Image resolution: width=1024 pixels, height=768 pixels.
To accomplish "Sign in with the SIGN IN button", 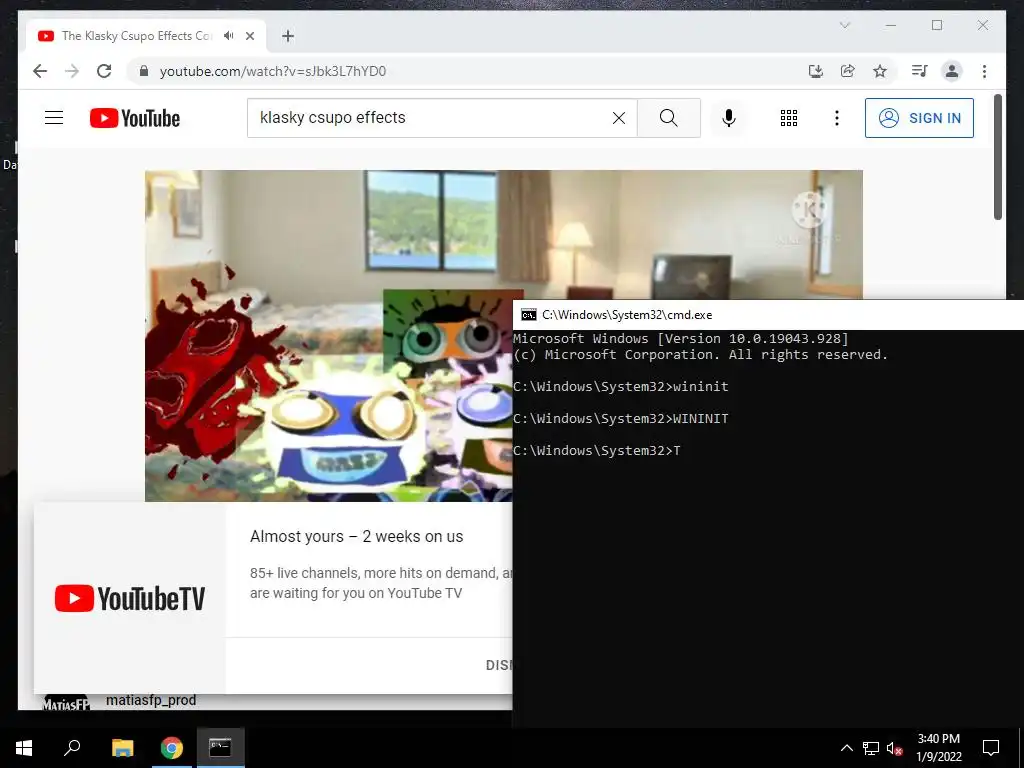I will click(920, 118).
